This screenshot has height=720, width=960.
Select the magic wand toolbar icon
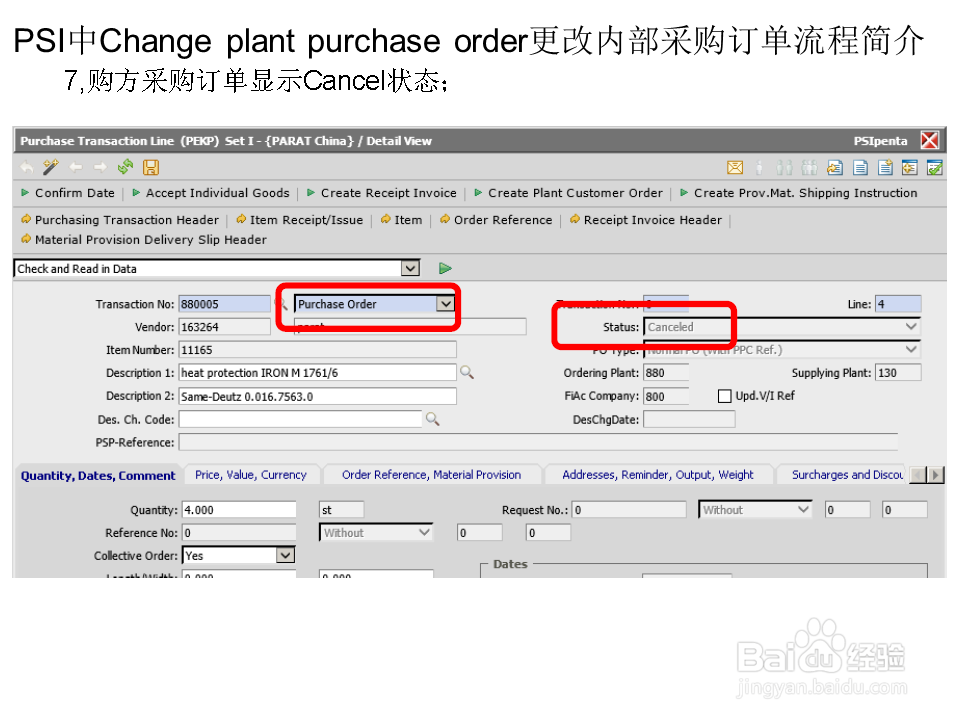tap(48, 167)
